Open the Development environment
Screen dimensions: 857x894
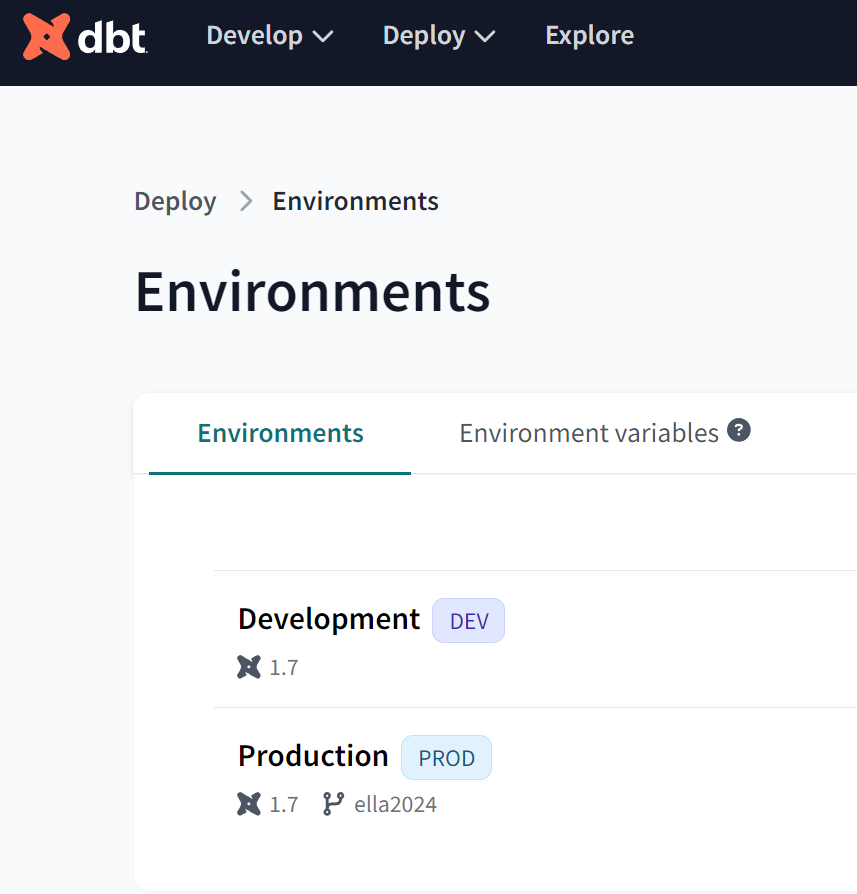tap(329, 619)
